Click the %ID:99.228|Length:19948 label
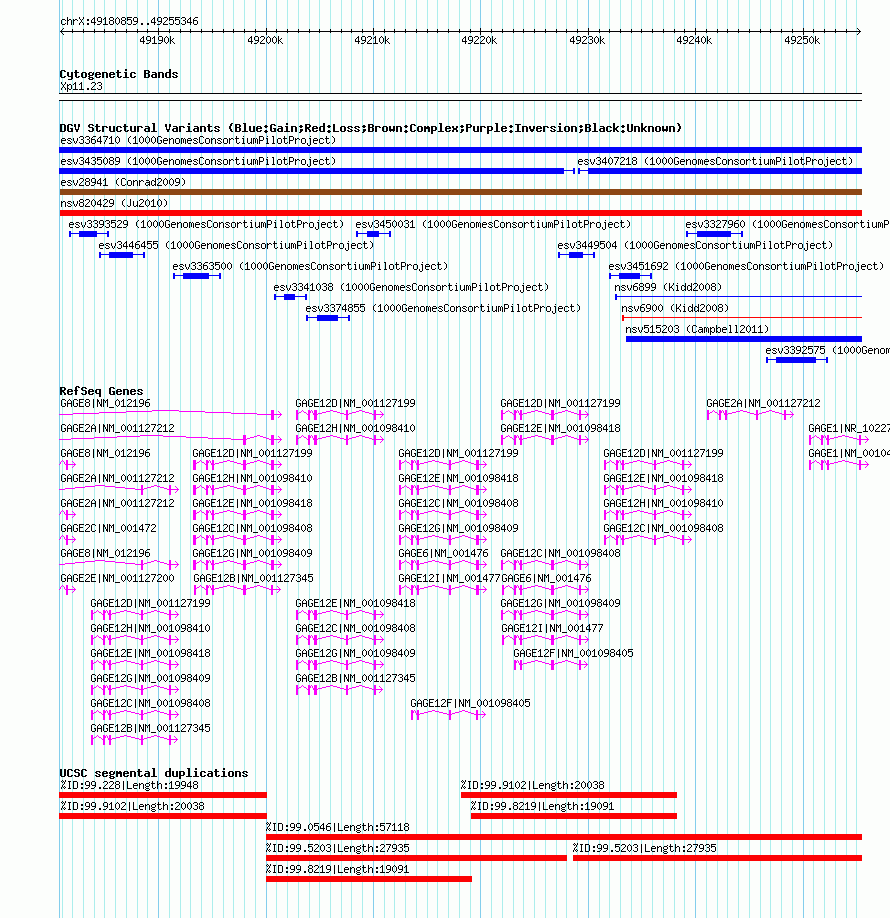This screenshot has width=890, height=918. point(129,786)
